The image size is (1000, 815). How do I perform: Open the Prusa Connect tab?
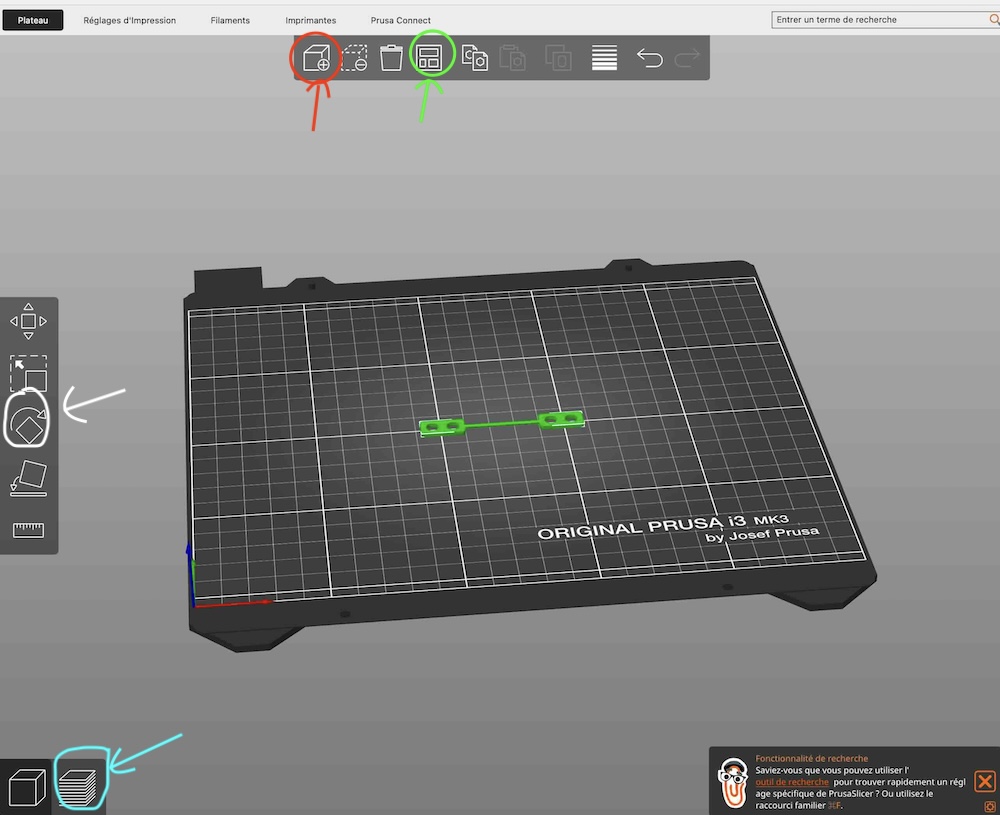[x=401, y=20]
